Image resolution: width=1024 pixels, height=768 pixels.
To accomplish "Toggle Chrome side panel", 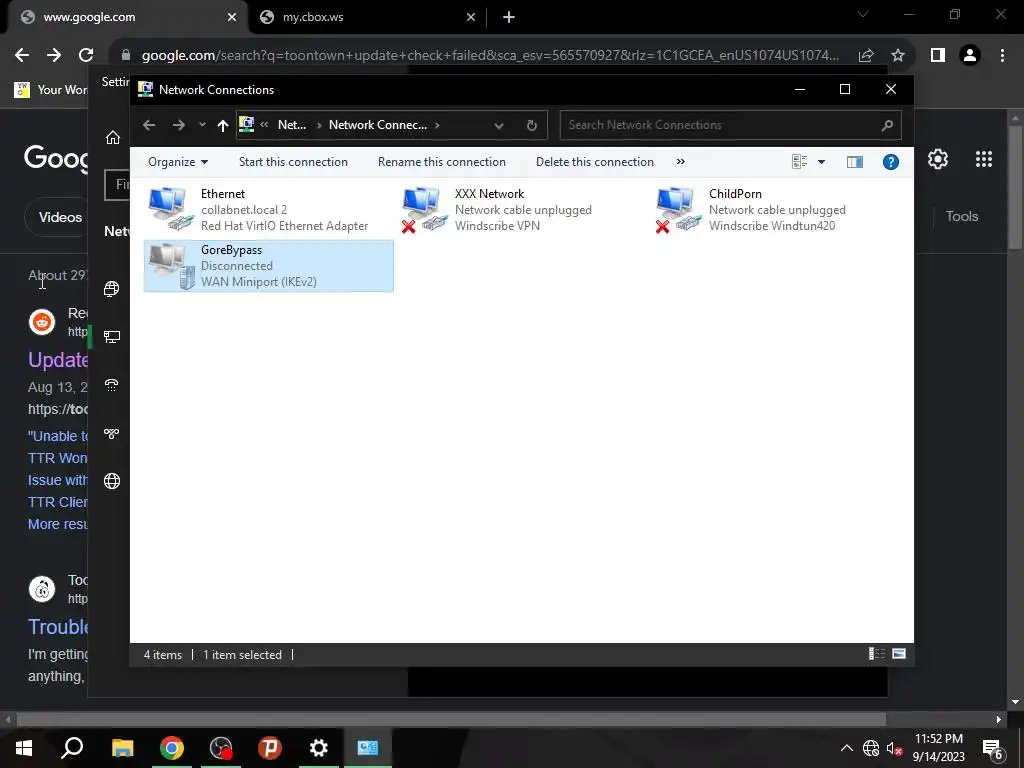I will (x=938, y=56).
